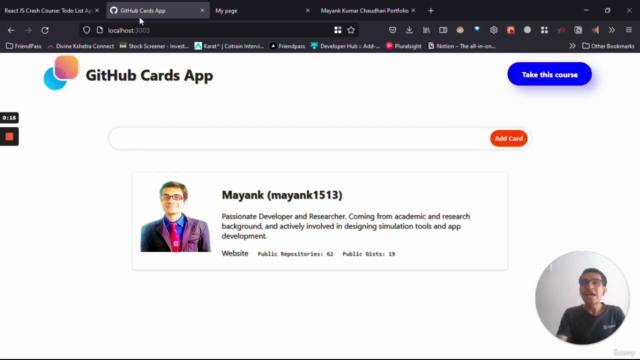Open the Pluralsight bookmark
Screen dimensions: 640x360
404,46
